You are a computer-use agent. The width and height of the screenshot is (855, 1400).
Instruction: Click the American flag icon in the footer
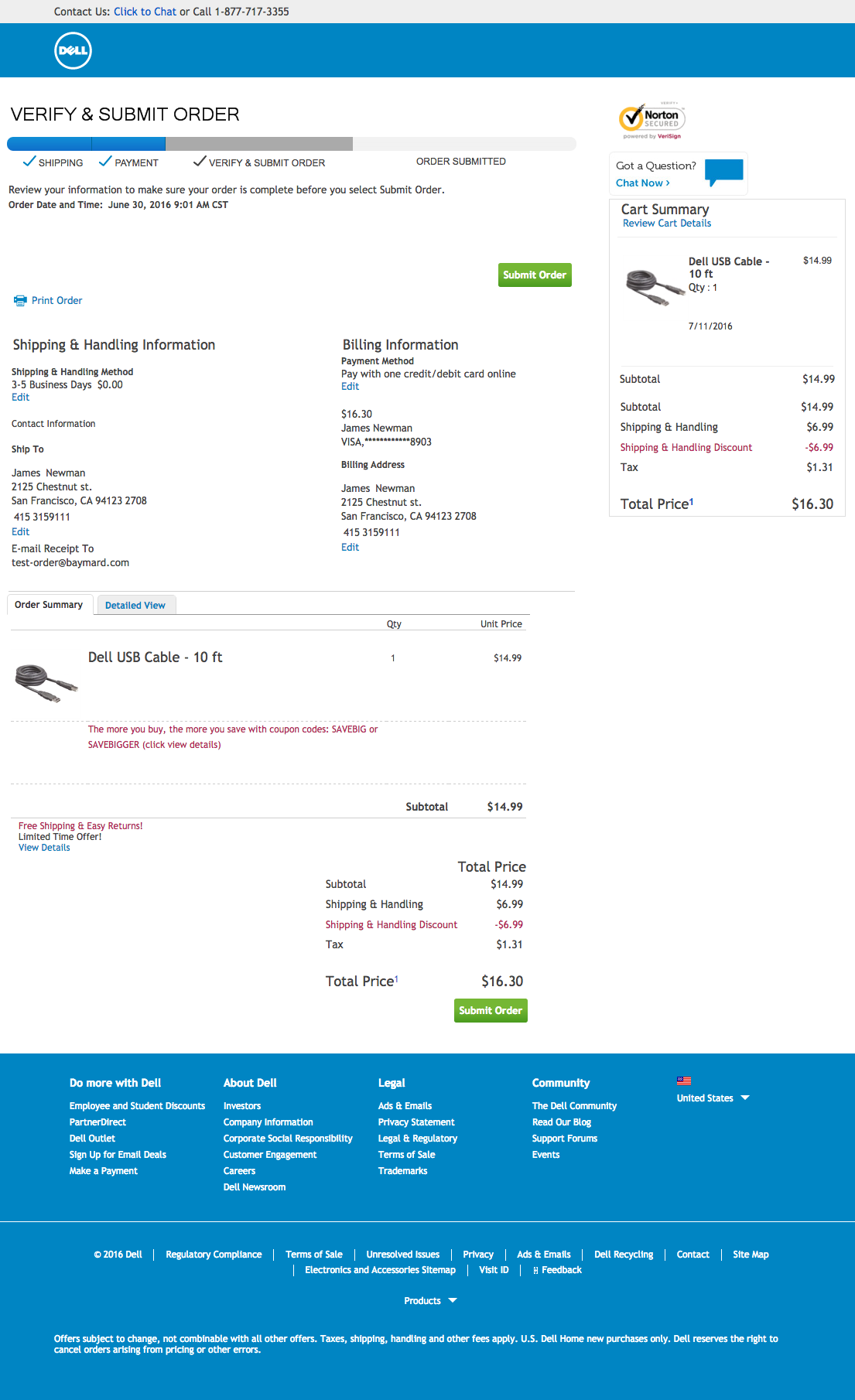coord(684,1081)
